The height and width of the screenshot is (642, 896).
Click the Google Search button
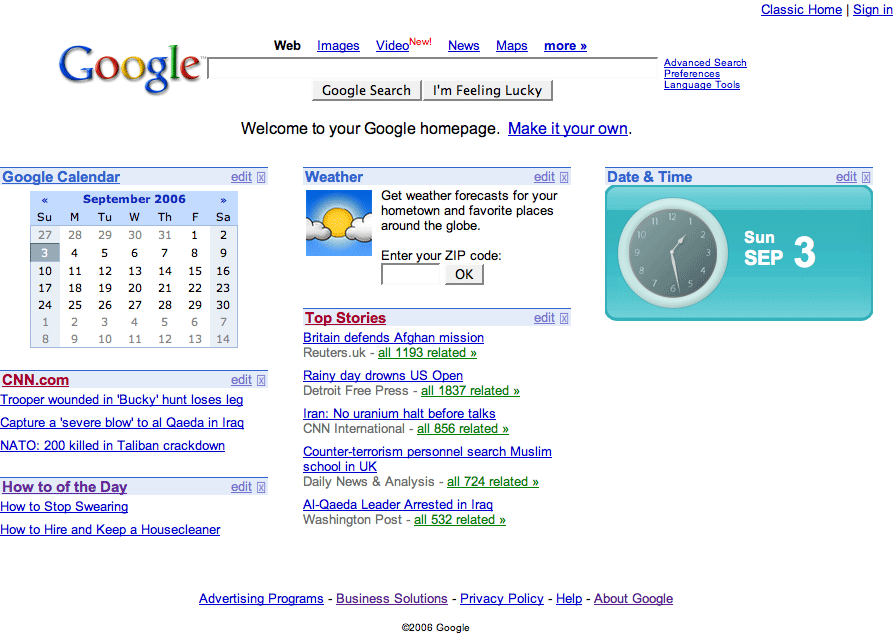point(366,90)
